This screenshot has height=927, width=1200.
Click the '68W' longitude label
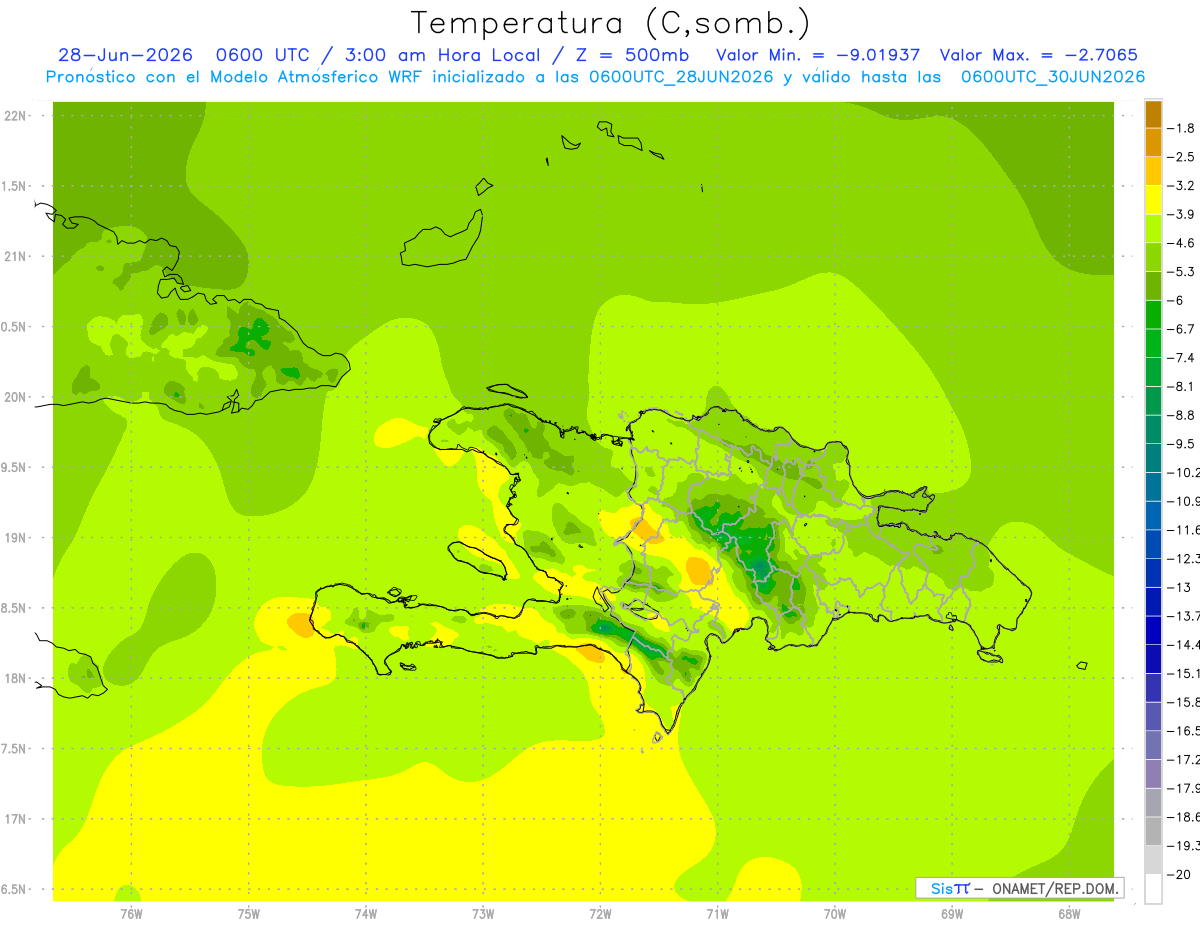coord(1069,913)
